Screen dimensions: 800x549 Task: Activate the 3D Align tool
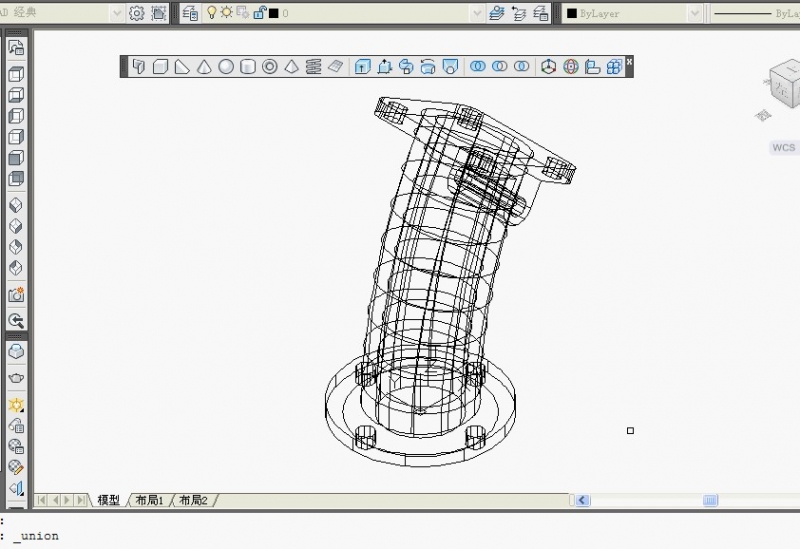pyautogui.click(x=592, y=67)
